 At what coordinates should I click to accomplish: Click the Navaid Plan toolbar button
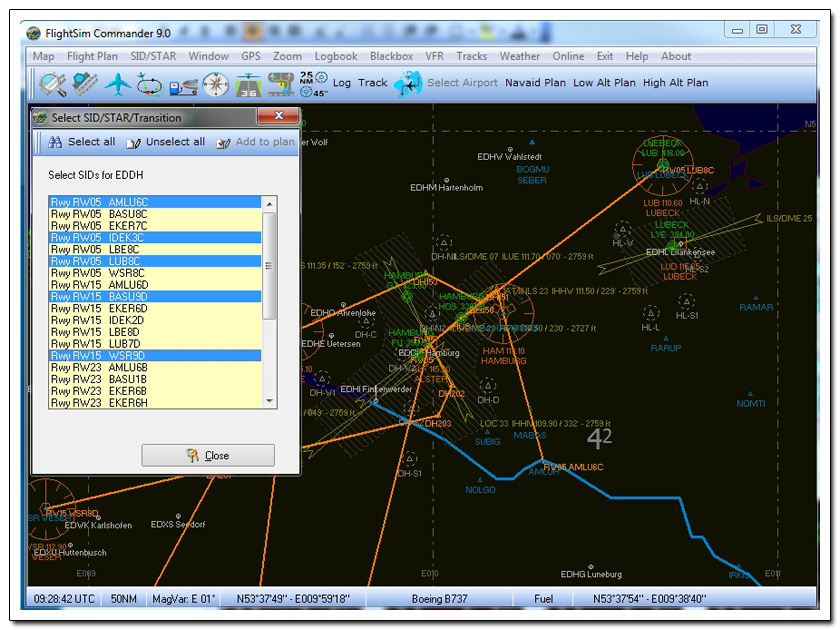click(x=535, y=83)
